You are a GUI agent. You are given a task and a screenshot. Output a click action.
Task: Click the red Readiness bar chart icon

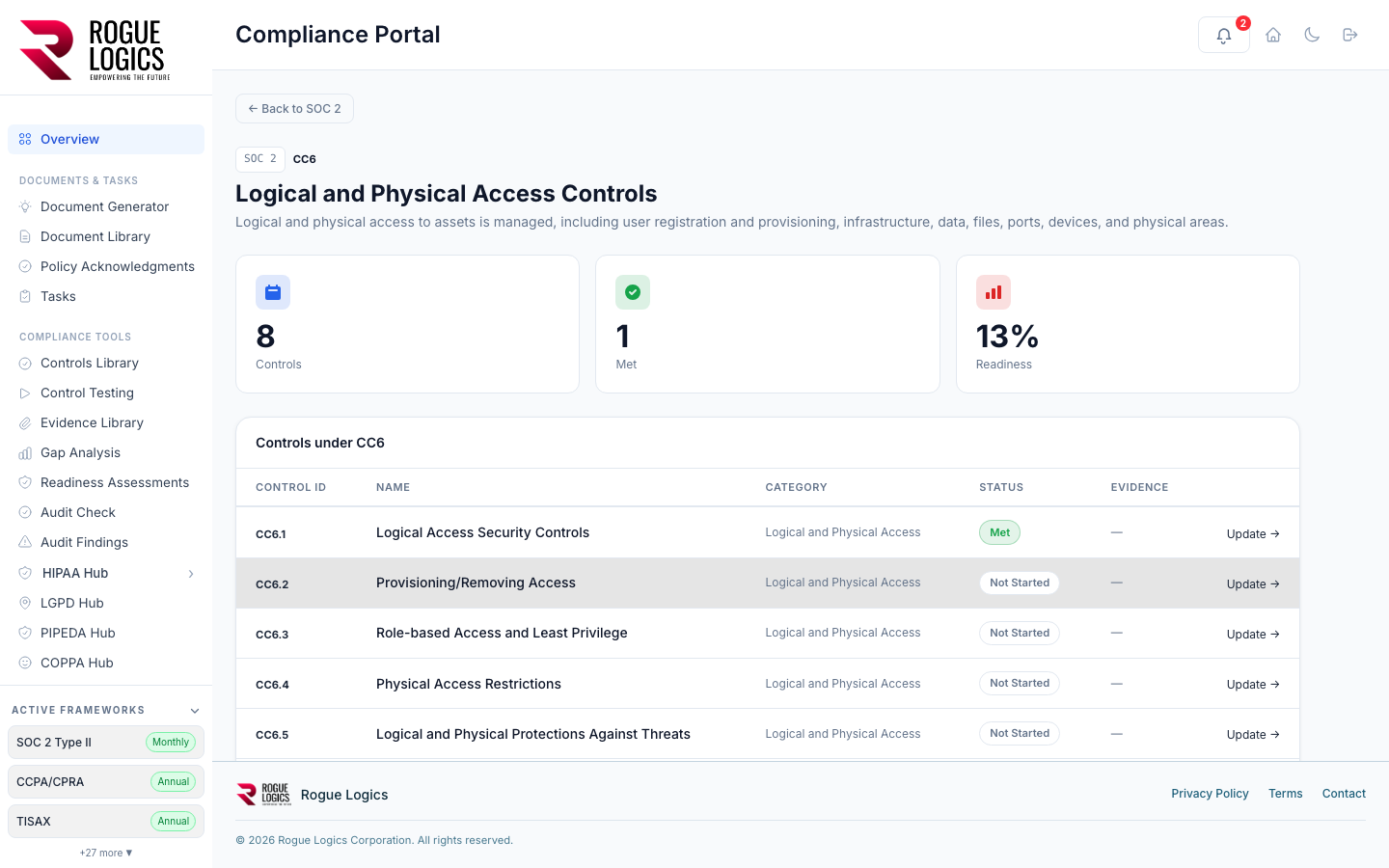[994, 292]
